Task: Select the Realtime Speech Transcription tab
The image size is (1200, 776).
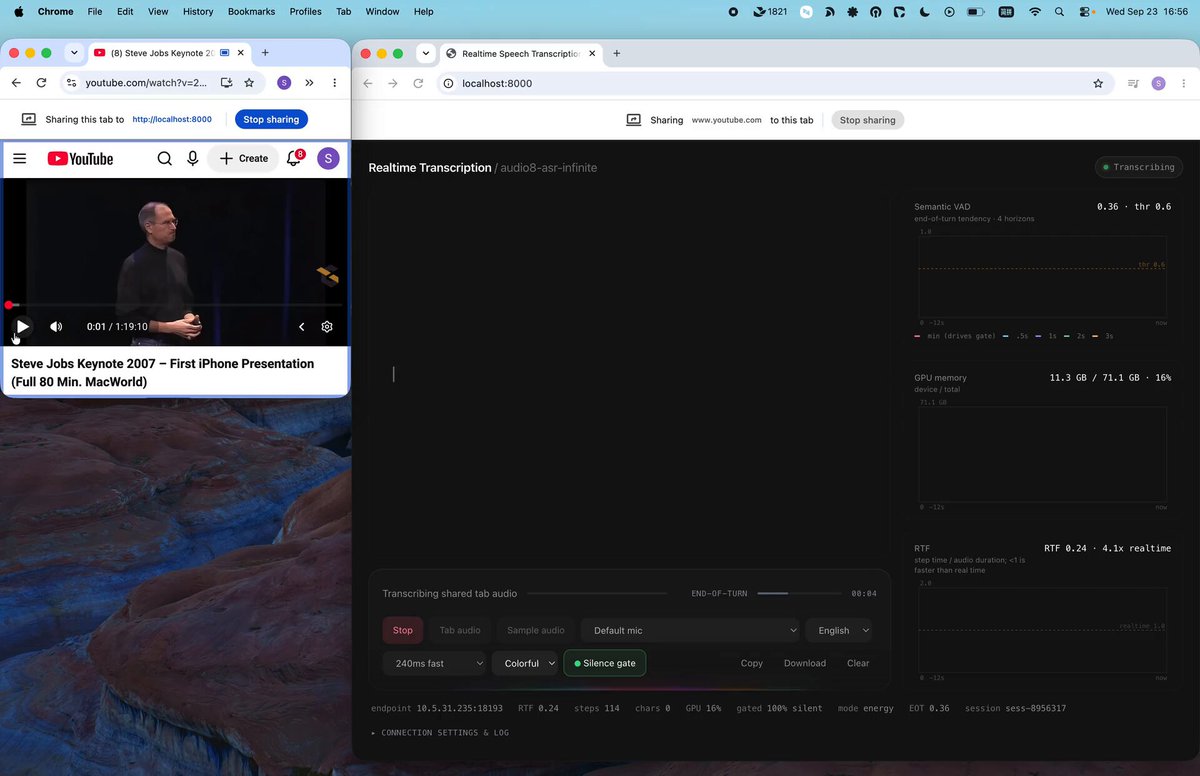Action: (520, 53)
